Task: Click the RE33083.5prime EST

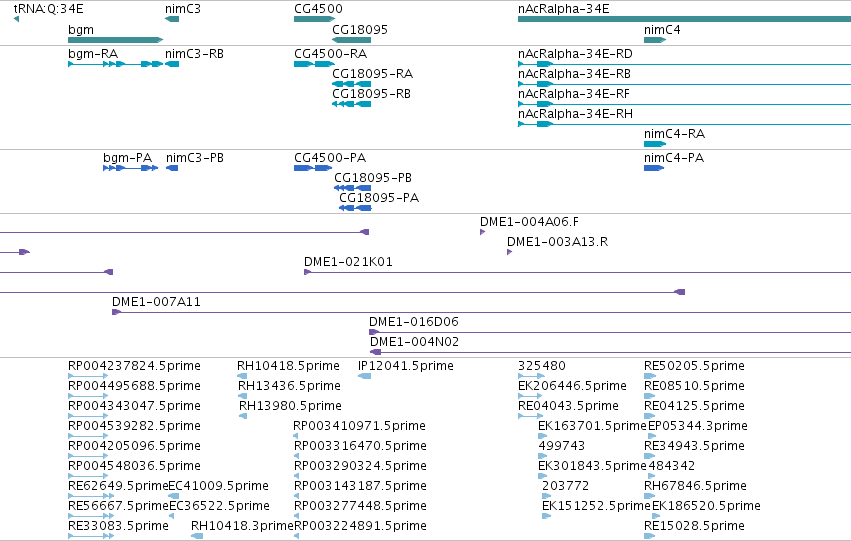Action: pos(91,536)
